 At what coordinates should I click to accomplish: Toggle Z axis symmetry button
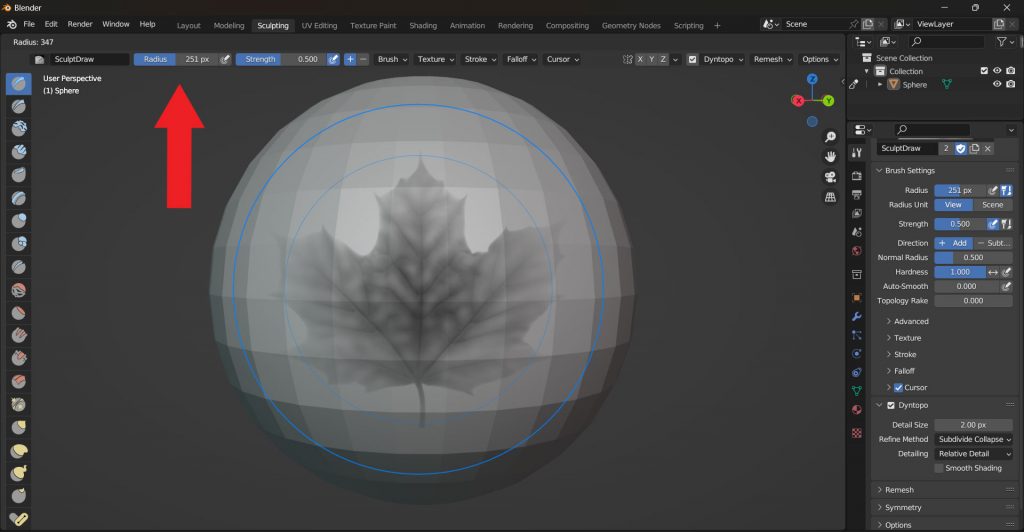coord(663,59)
